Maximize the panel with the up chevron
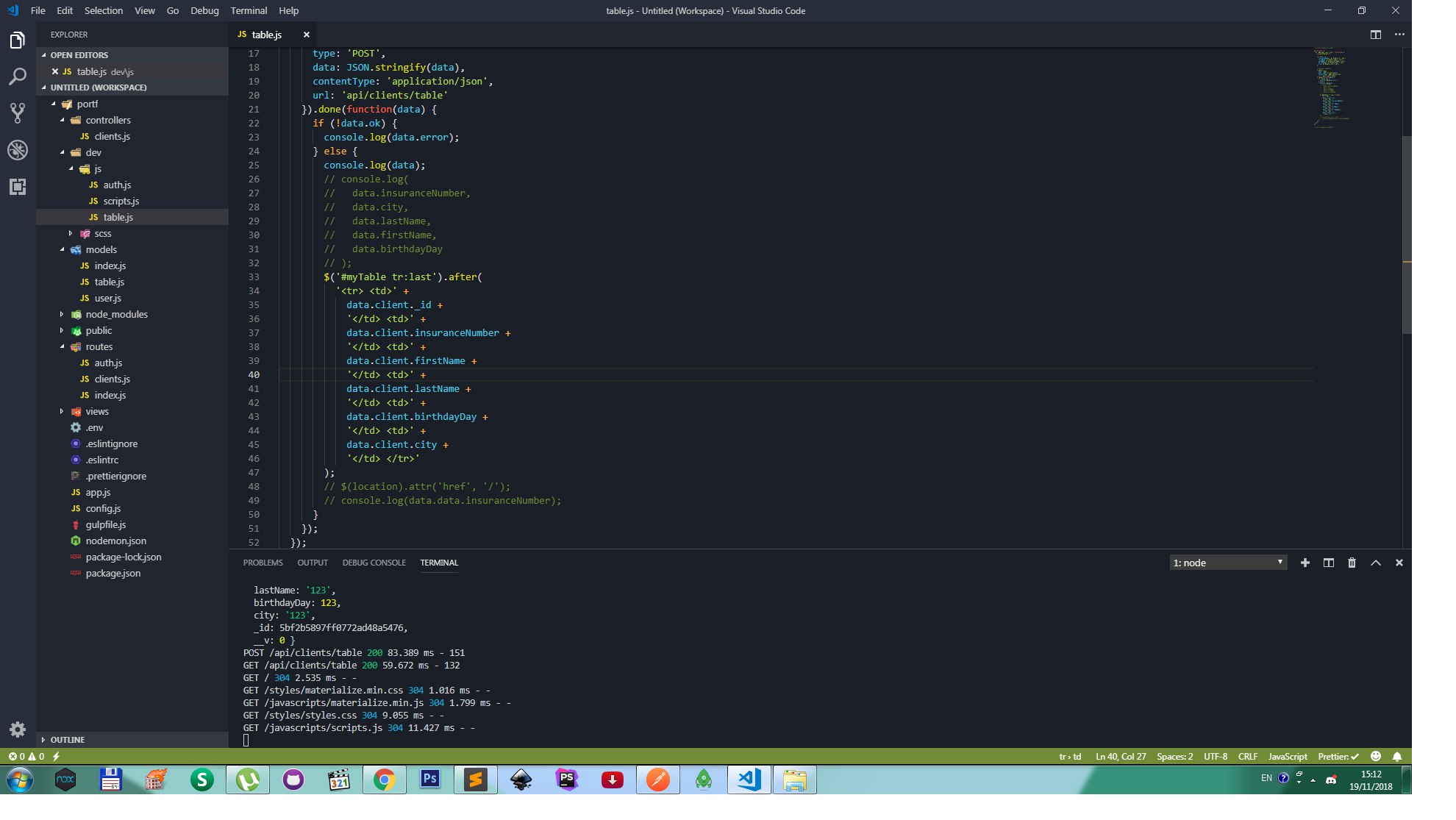 click(1375, 563)
